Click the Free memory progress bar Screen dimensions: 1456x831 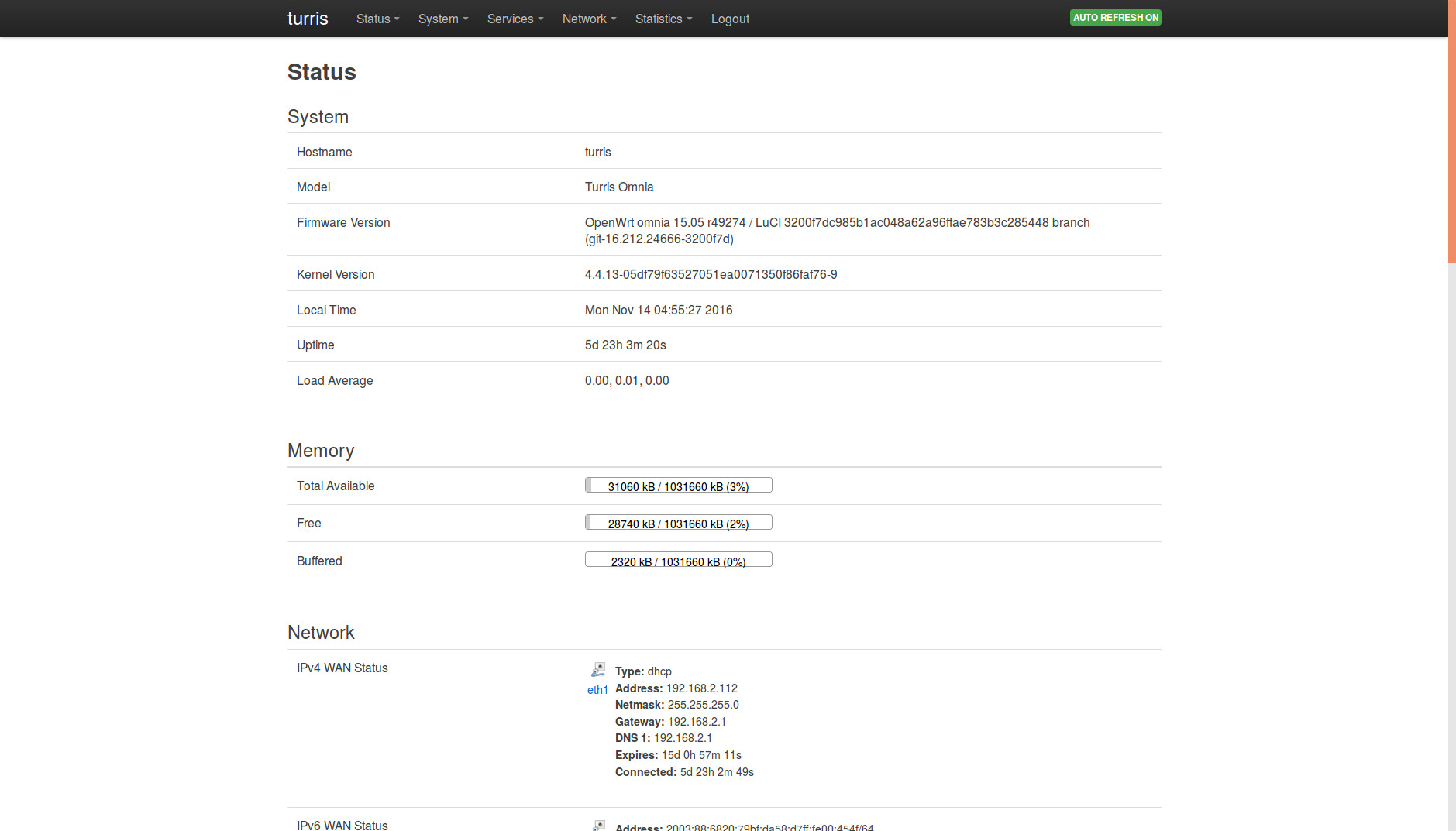678,522
